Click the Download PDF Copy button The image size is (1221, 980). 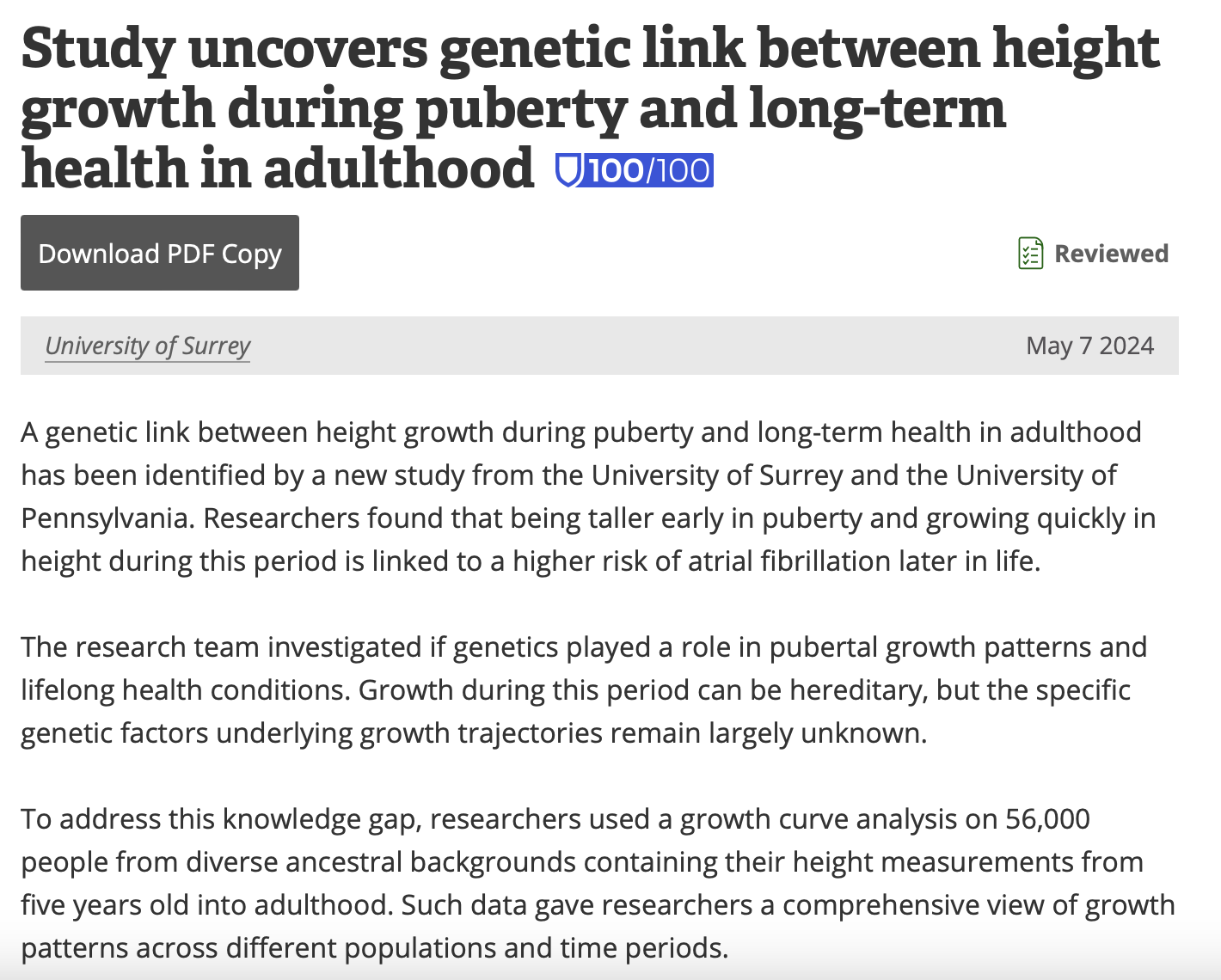pos(160,253)
